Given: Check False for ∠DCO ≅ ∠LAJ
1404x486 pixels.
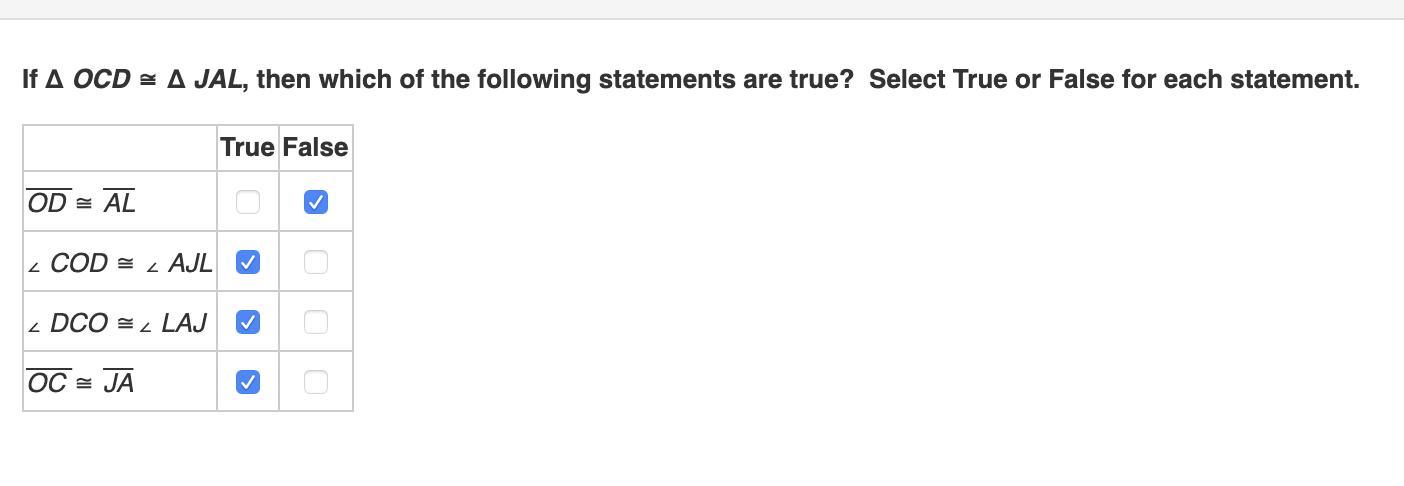Looking at the screenshot, I should click(x=315, y=322).
